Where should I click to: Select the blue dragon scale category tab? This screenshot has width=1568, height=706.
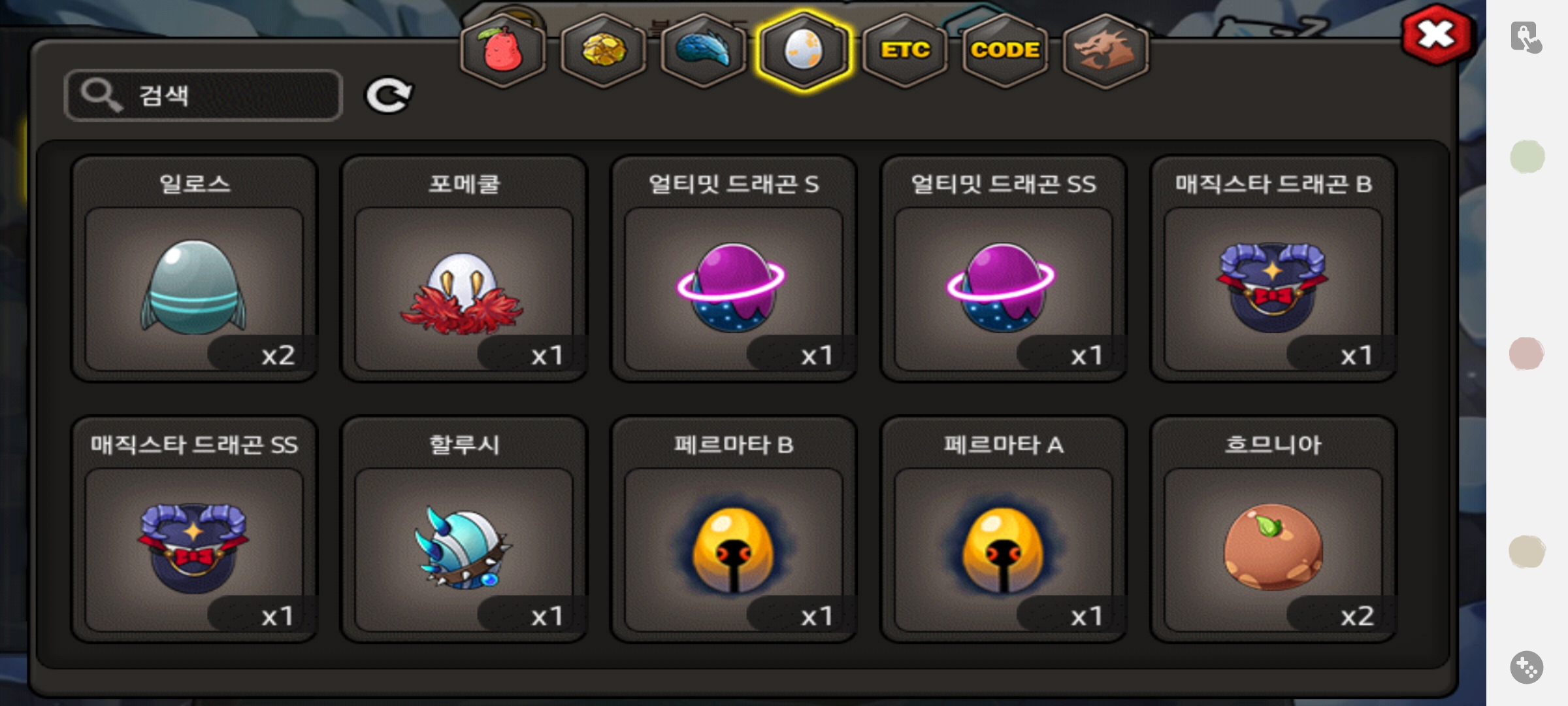[x=703, y=50]
